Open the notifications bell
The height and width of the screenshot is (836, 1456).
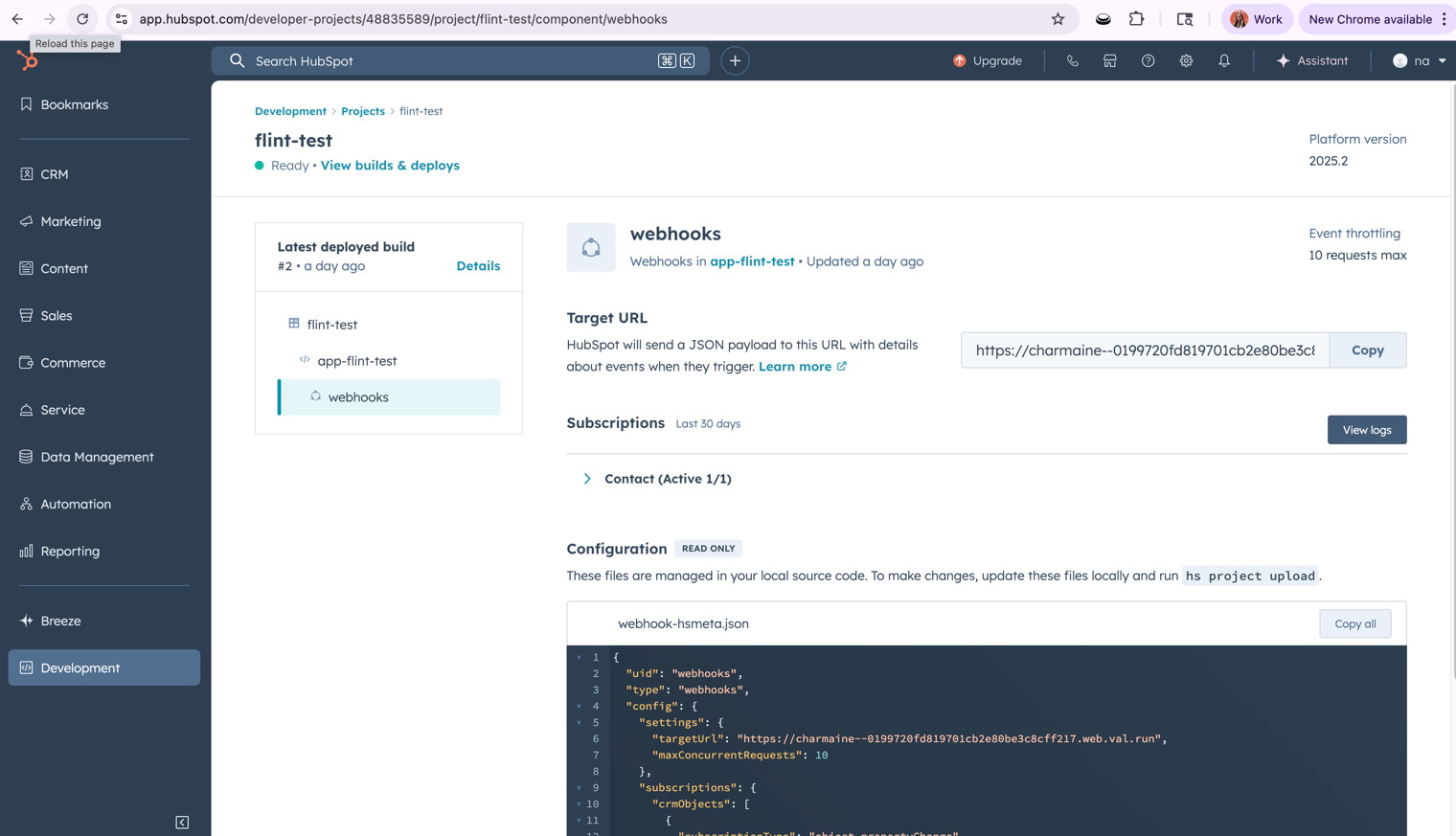point(1224,60)
